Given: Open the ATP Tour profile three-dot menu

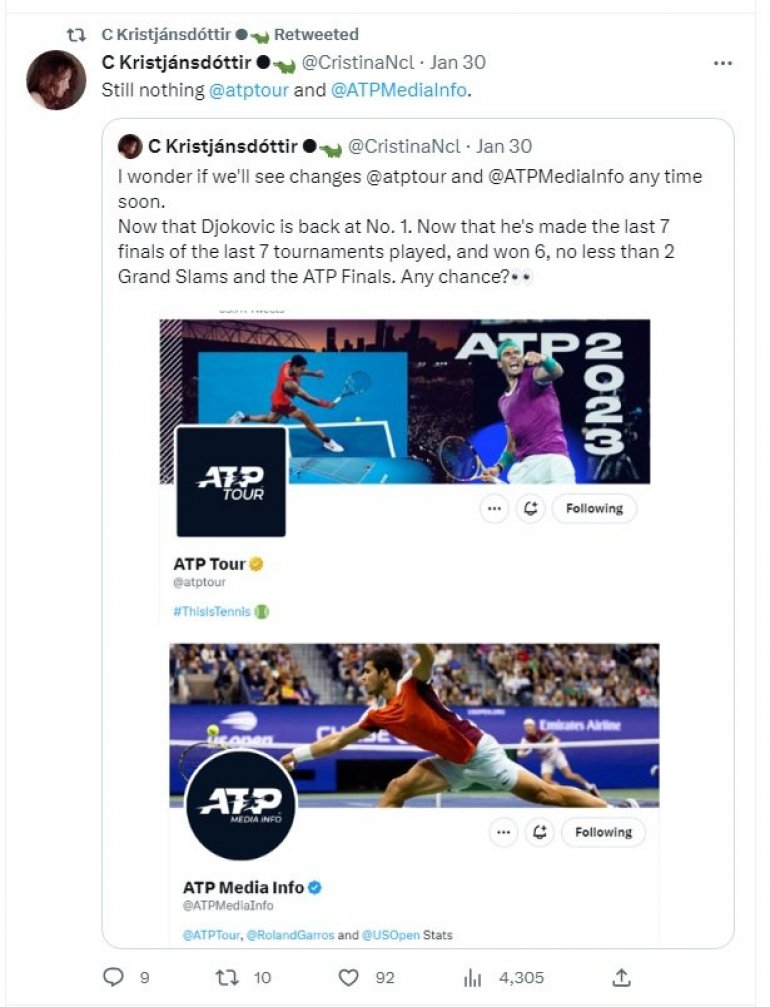Looking at the screenshot, I should pyautogui.click(x=494, y=509).
